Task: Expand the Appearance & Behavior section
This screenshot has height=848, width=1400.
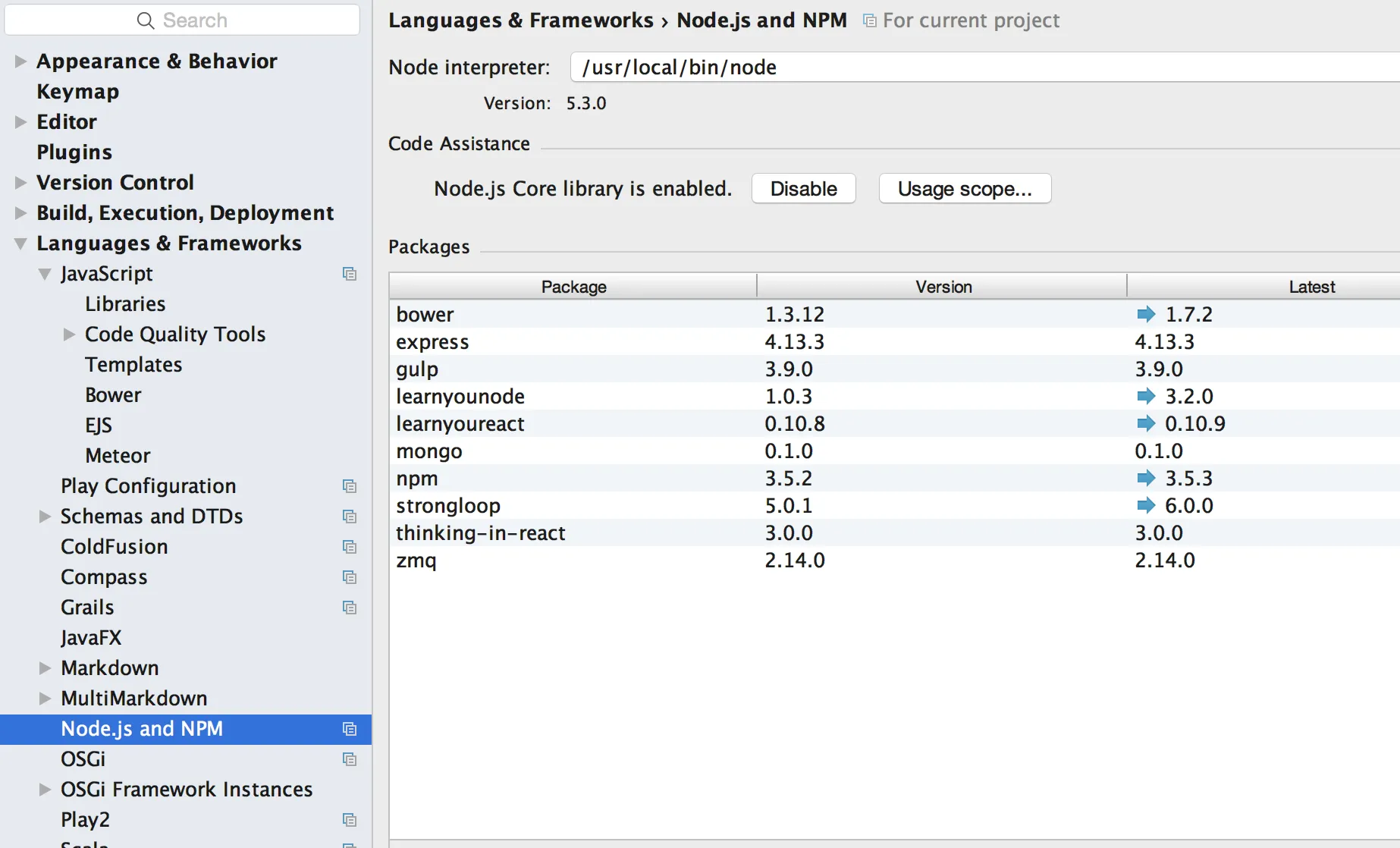Action: pos(20,61)
